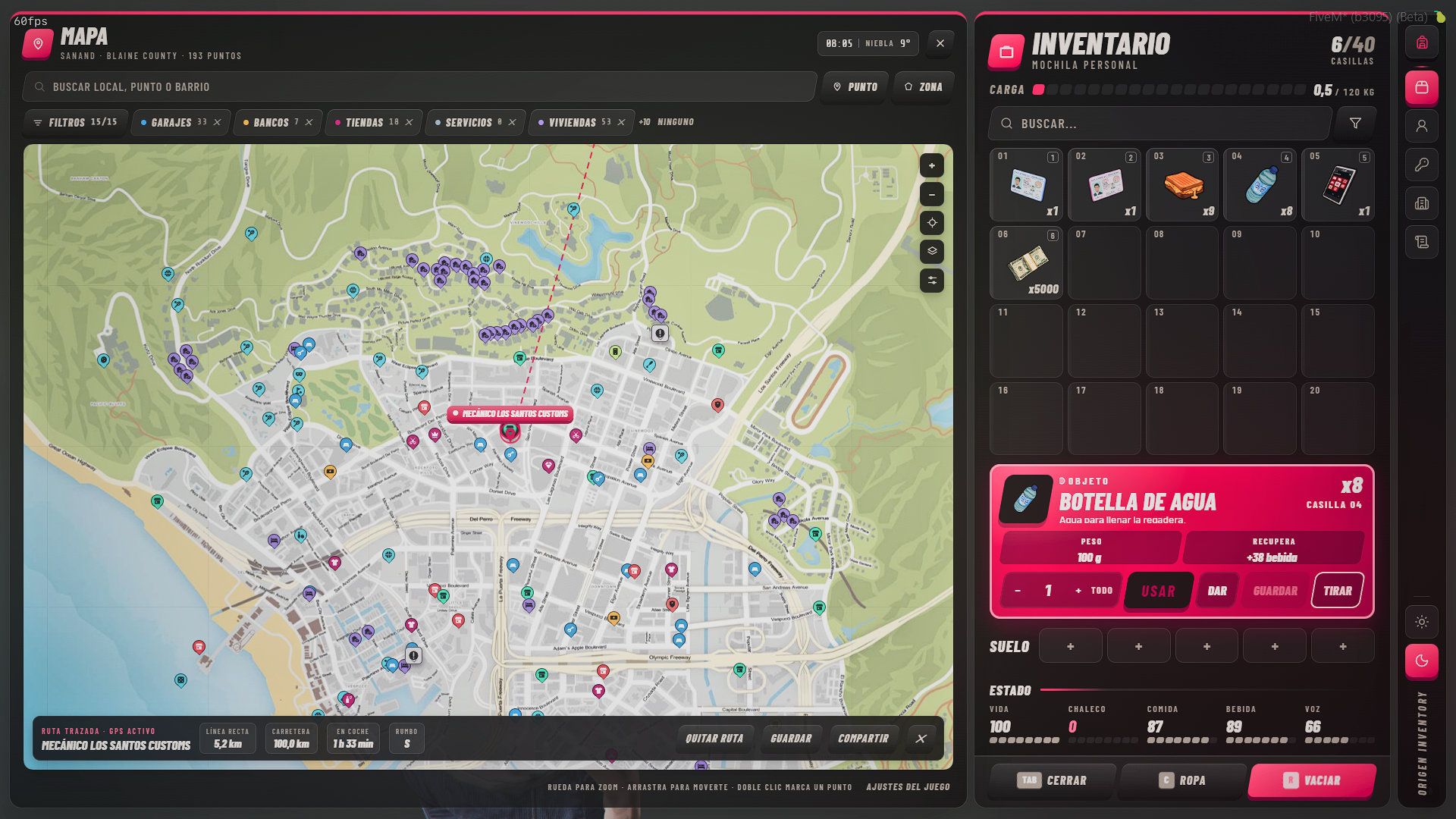This screenshot has height=819, width=1456.
Task: Open the Filtros 15/15 dropdown
Action: pyautogui.click(x=75, y=122)
